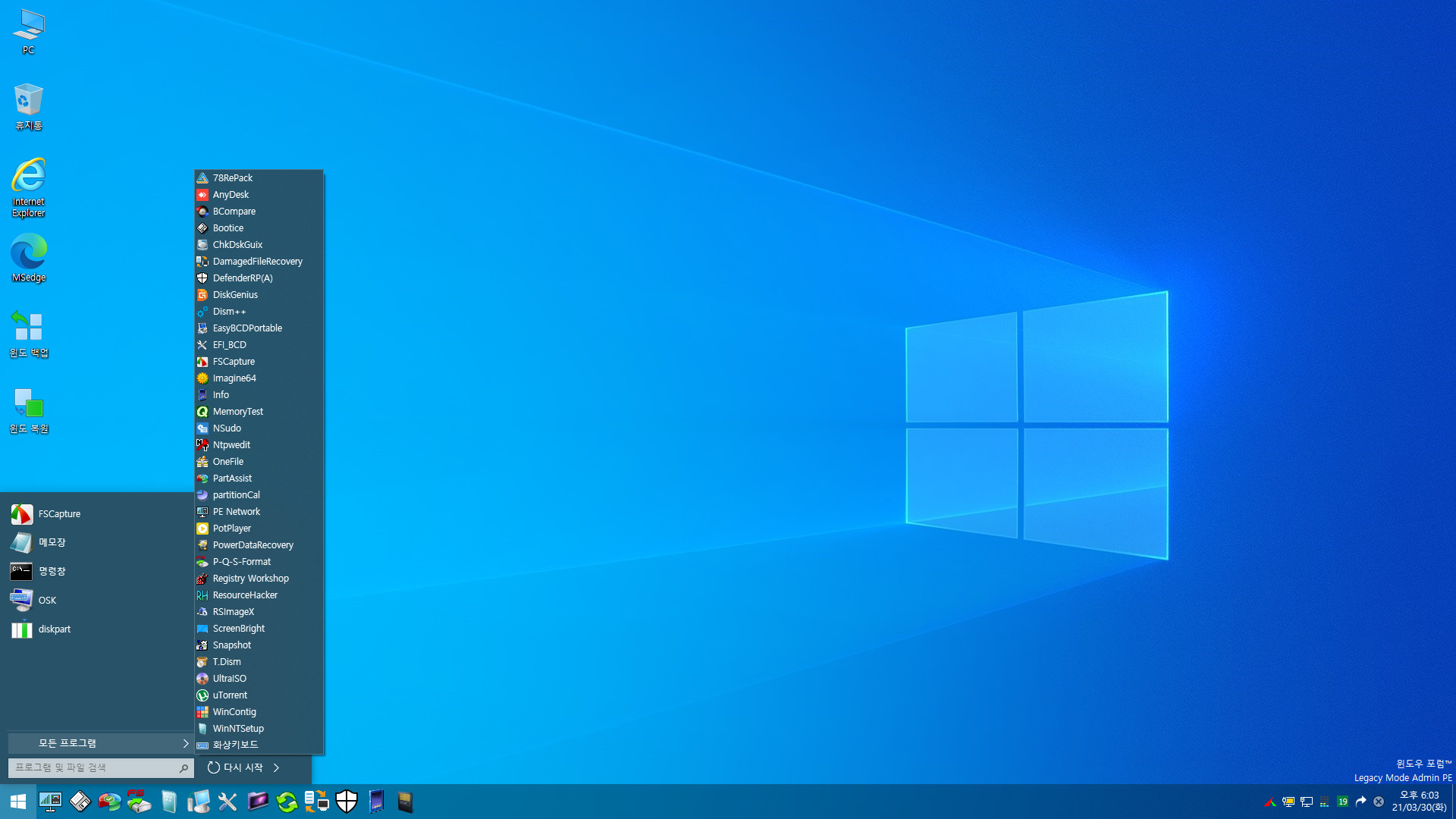Screen dimensions: 1456x819
Task: Select 78RePack in programs list
Action: coord(259,178)
